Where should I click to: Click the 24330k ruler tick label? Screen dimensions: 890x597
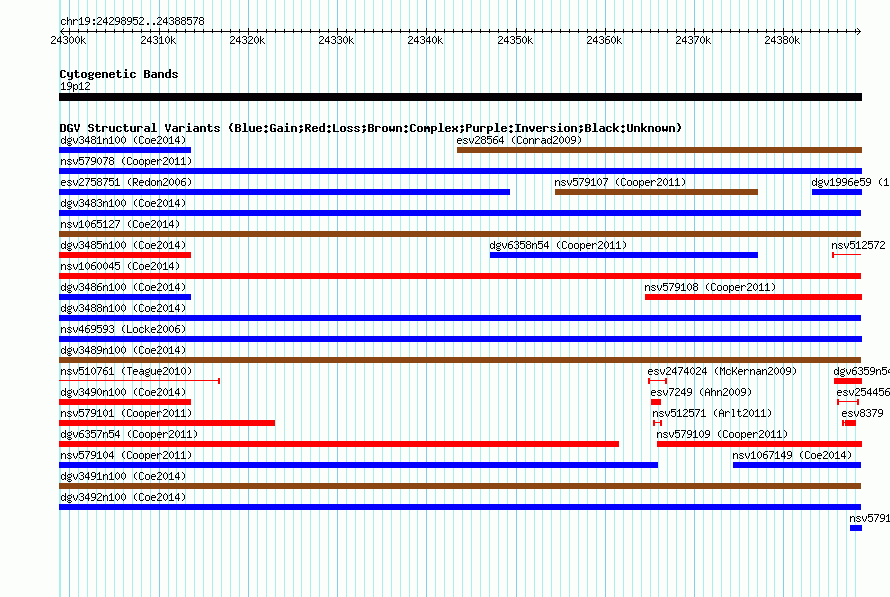[336, 40]
